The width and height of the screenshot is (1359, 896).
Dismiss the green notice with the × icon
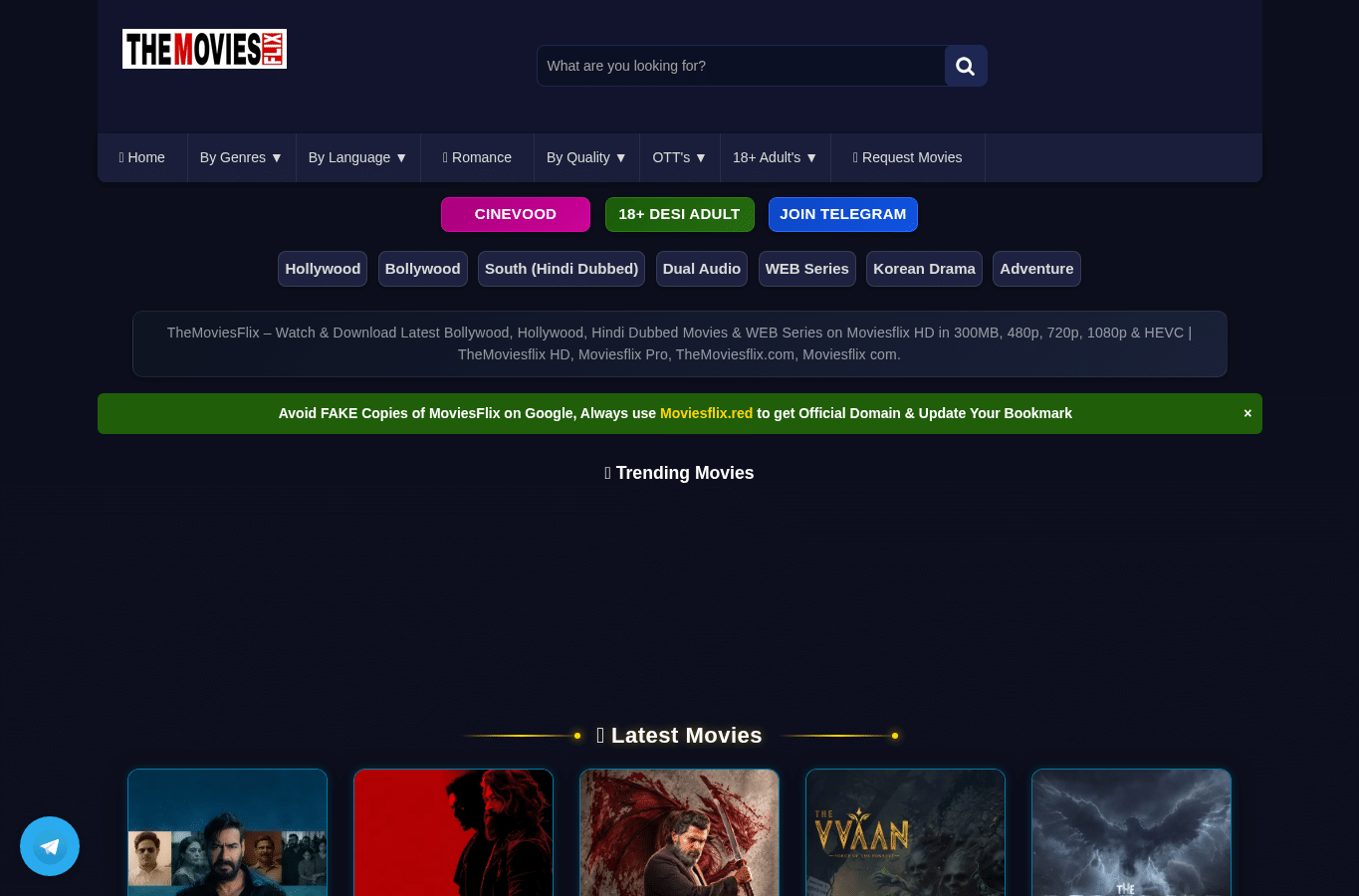click(1247, 413)
